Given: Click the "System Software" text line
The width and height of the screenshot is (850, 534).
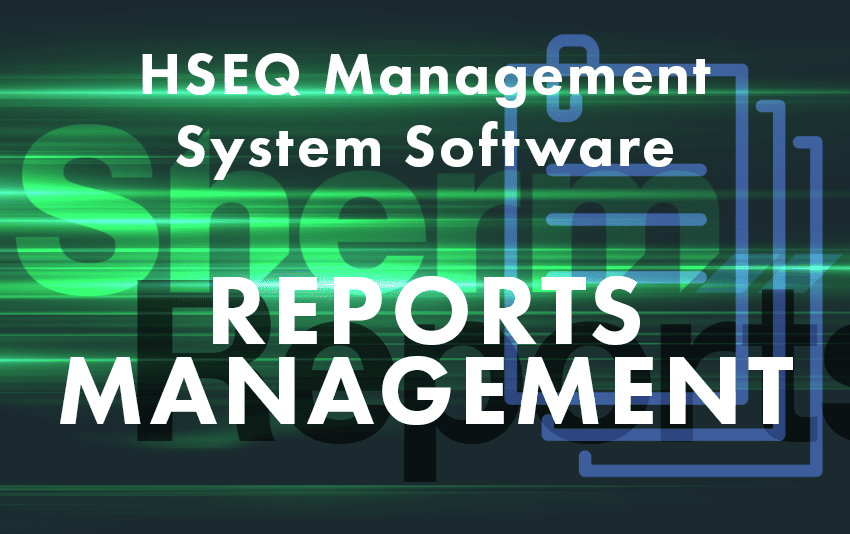Looking at the screenshot, I should pyautogui.click(x=426, y=150).
